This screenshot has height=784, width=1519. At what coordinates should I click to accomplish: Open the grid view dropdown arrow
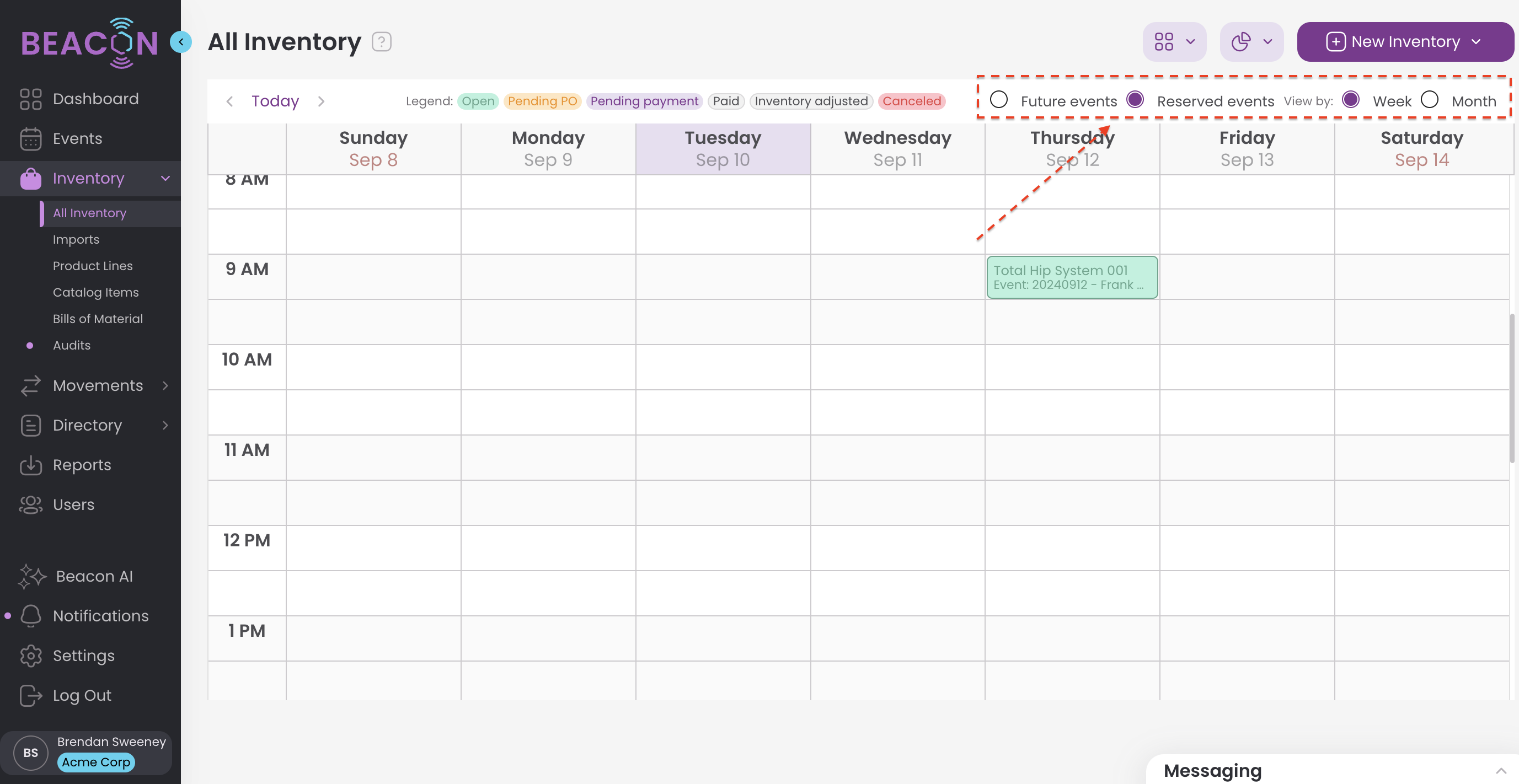(1190, 42)
